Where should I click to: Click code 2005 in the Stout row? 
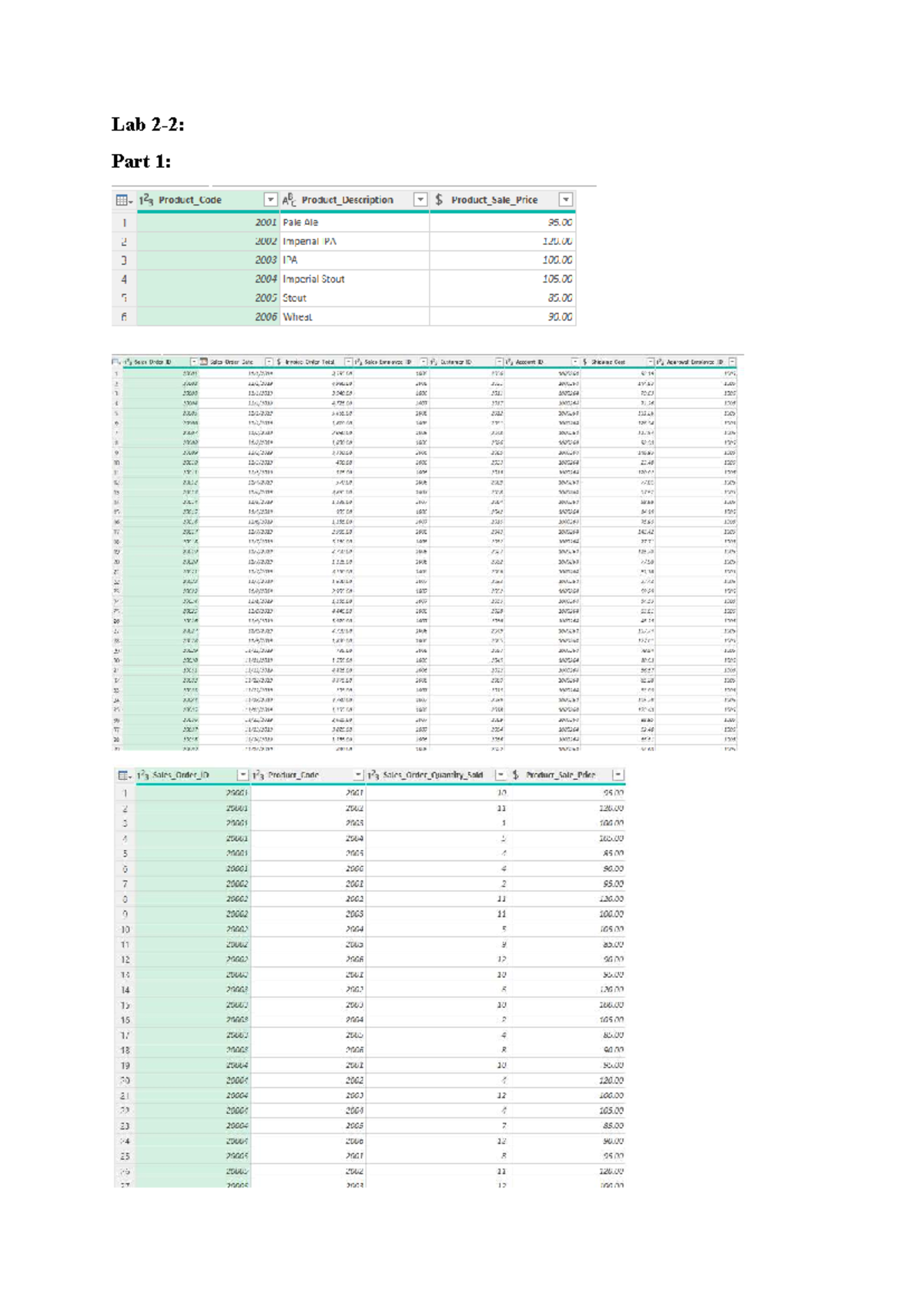(x=207, y=297)
